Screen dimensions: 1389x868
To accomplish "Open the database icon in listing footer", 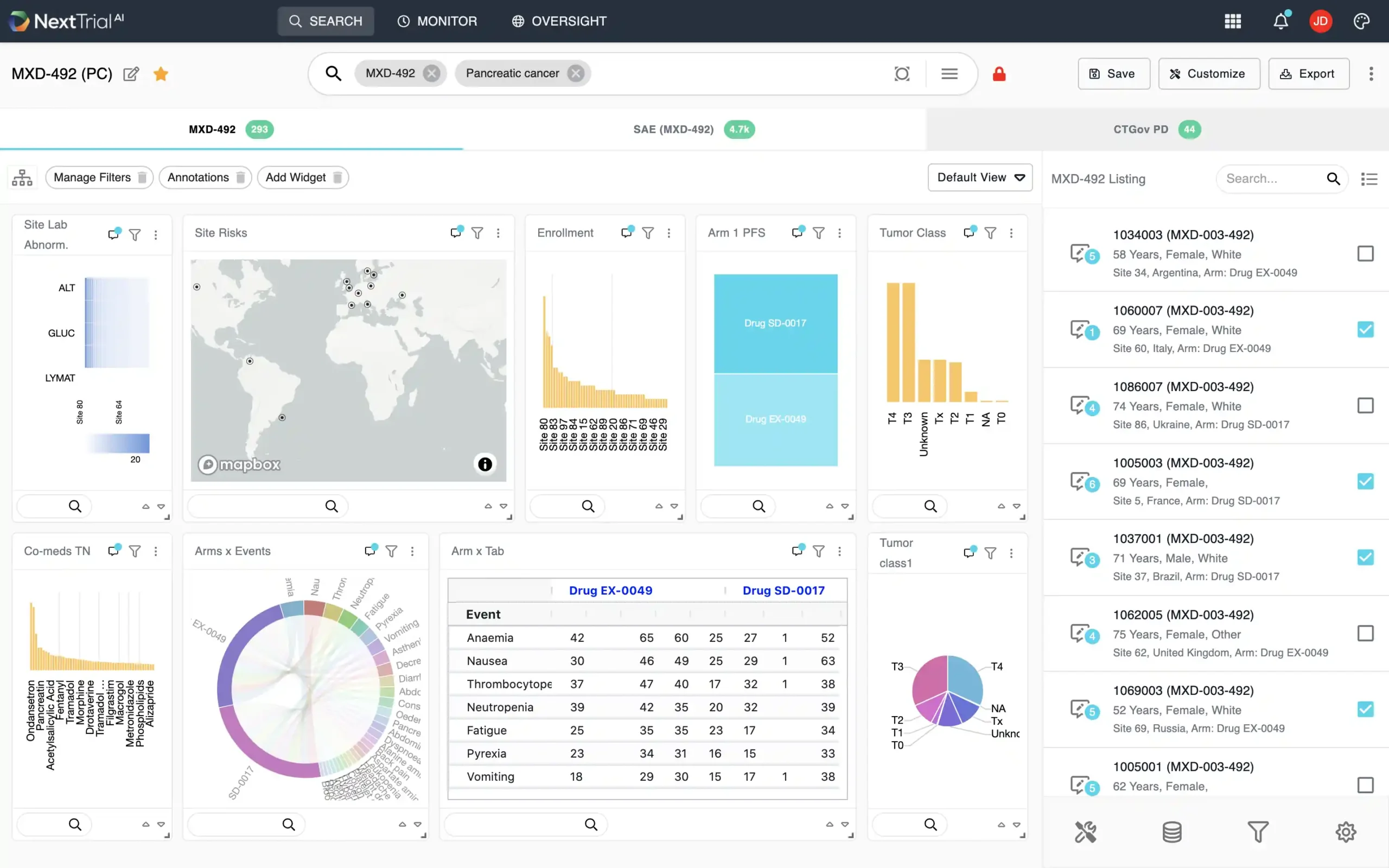I will coord(1171,832).
